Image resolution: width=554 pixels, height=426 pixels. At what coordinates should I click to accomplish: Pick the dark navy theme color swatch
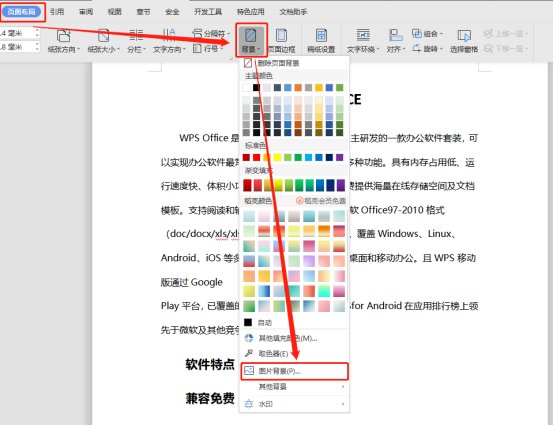click(277, 87)
